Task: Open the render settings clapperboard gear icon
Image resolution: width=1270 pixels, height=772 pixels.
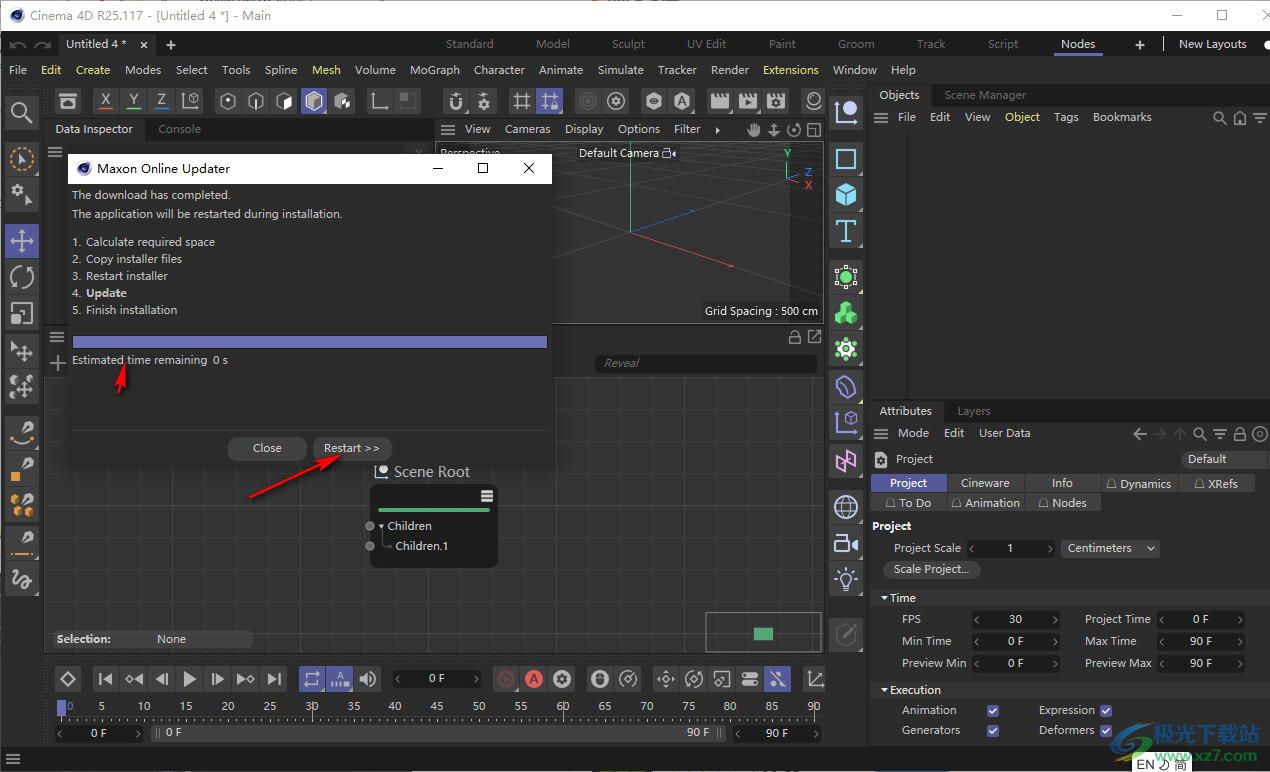Action: pos(776,101)
